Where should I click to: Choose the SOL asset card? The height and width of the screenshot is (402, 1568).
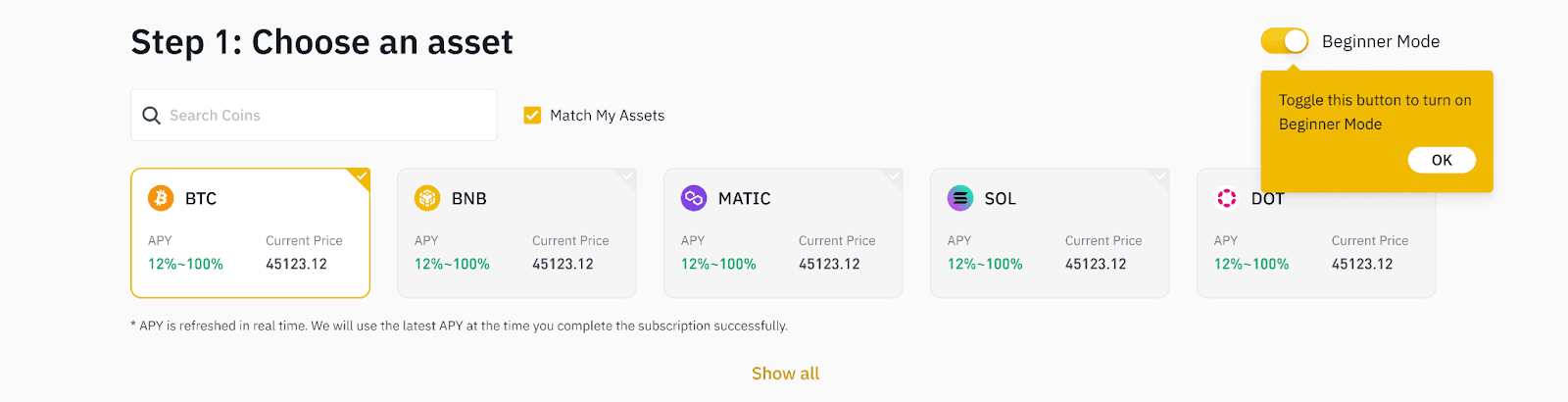pyautogui.click(x=1050, y=233)
